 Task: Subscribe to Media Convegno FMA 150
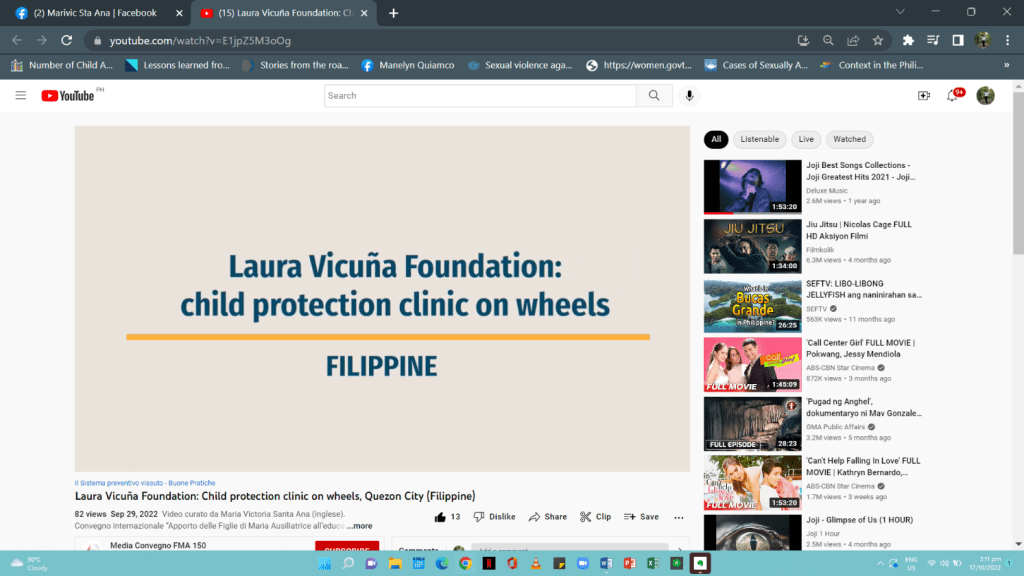click(346, 547)
